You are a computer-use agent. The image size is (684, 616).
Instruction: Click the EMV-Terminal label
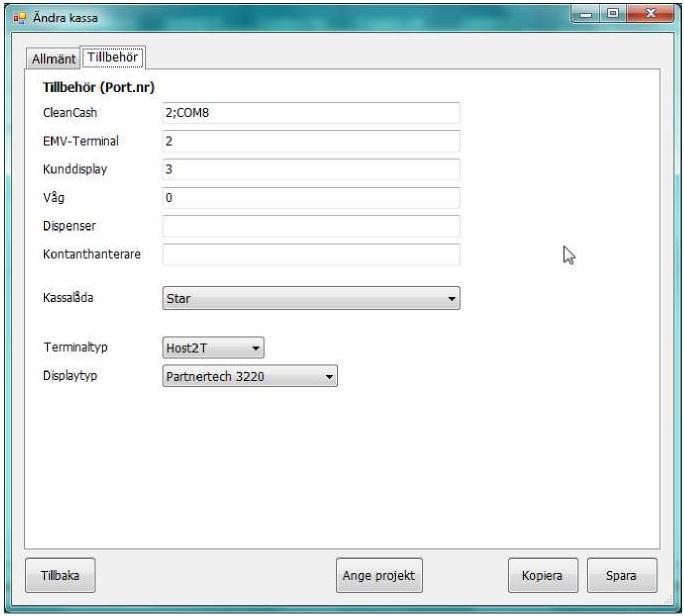81,141
